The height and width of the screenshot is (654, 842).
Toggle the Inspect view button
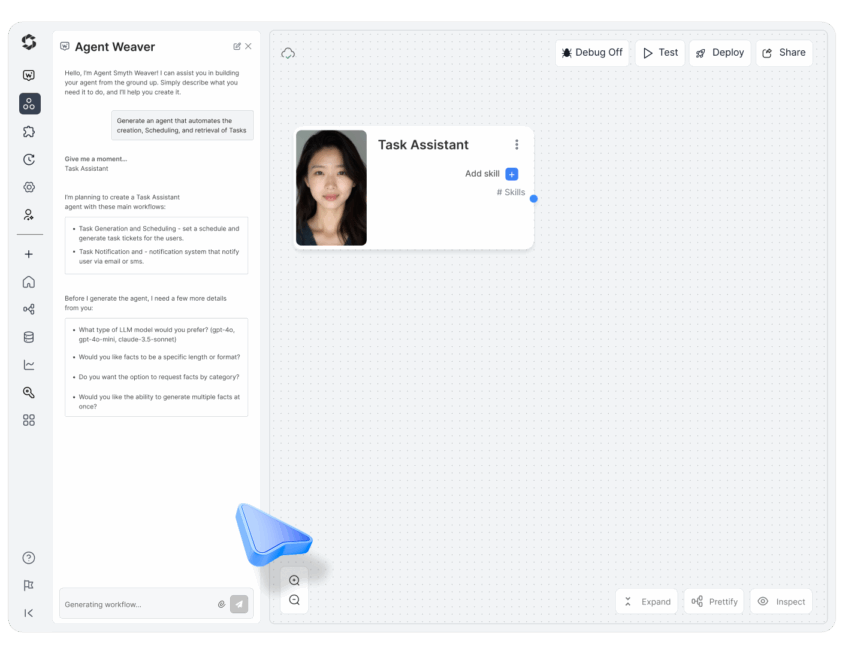tap(781, 601)
